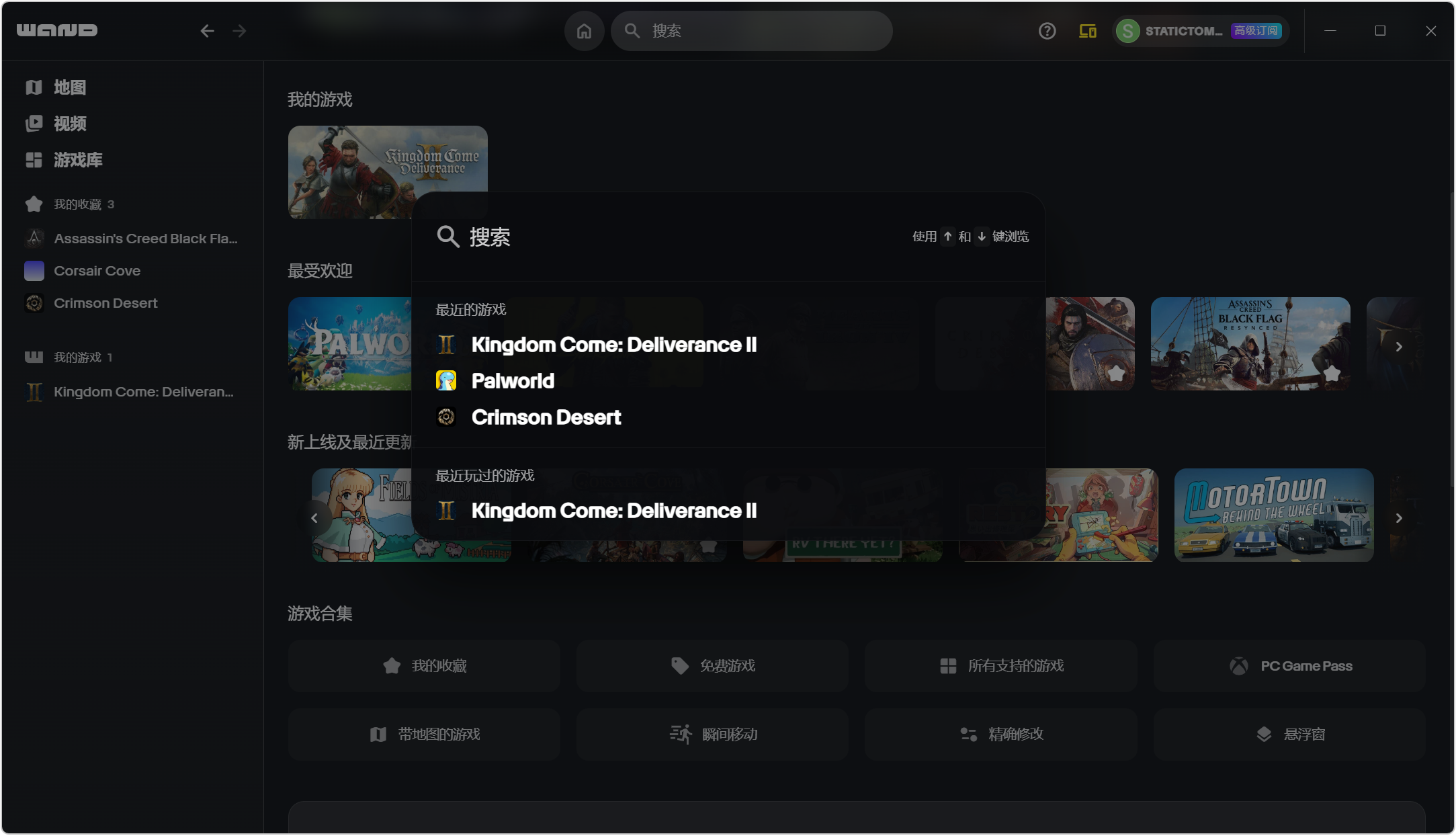1456x836 pixels.
Task: Favorite the Black Flag Resynced card star
Action: (x=1332, y=373)
